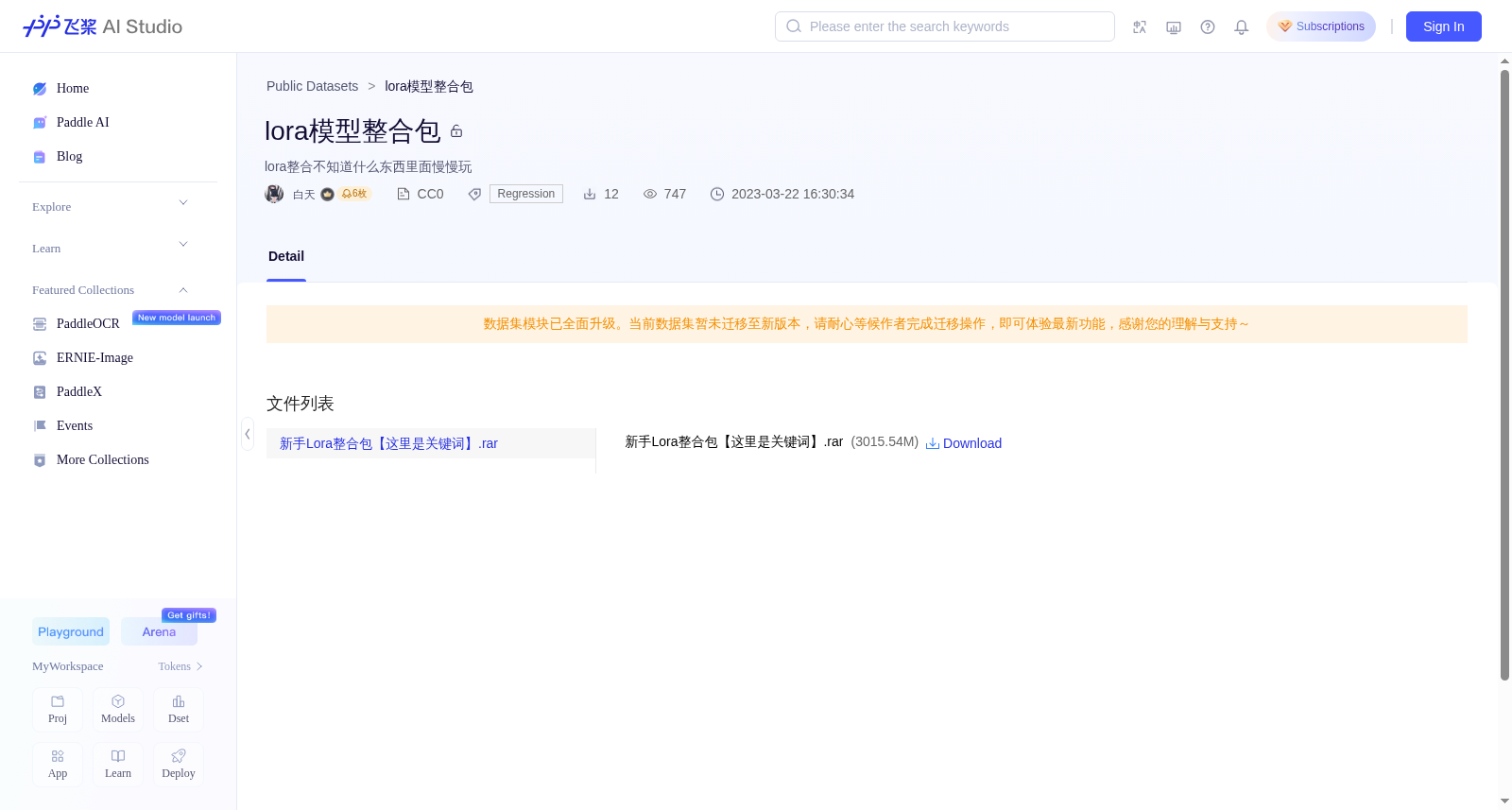Focus the search keywords input field

945,26
